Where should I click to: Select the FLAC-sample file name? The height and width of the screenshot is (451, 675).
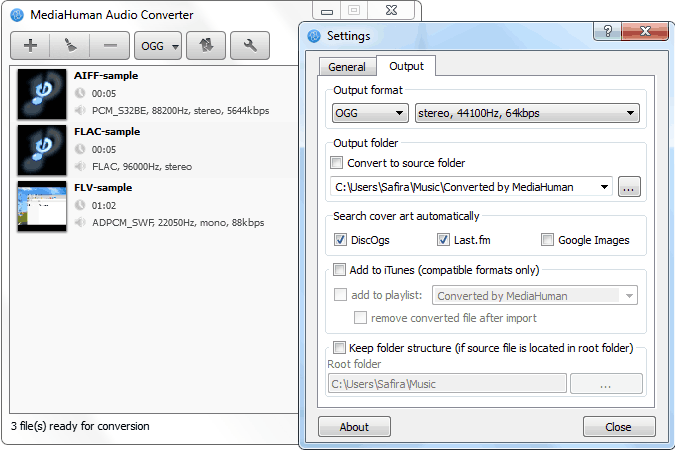click(x=107, y=132)
